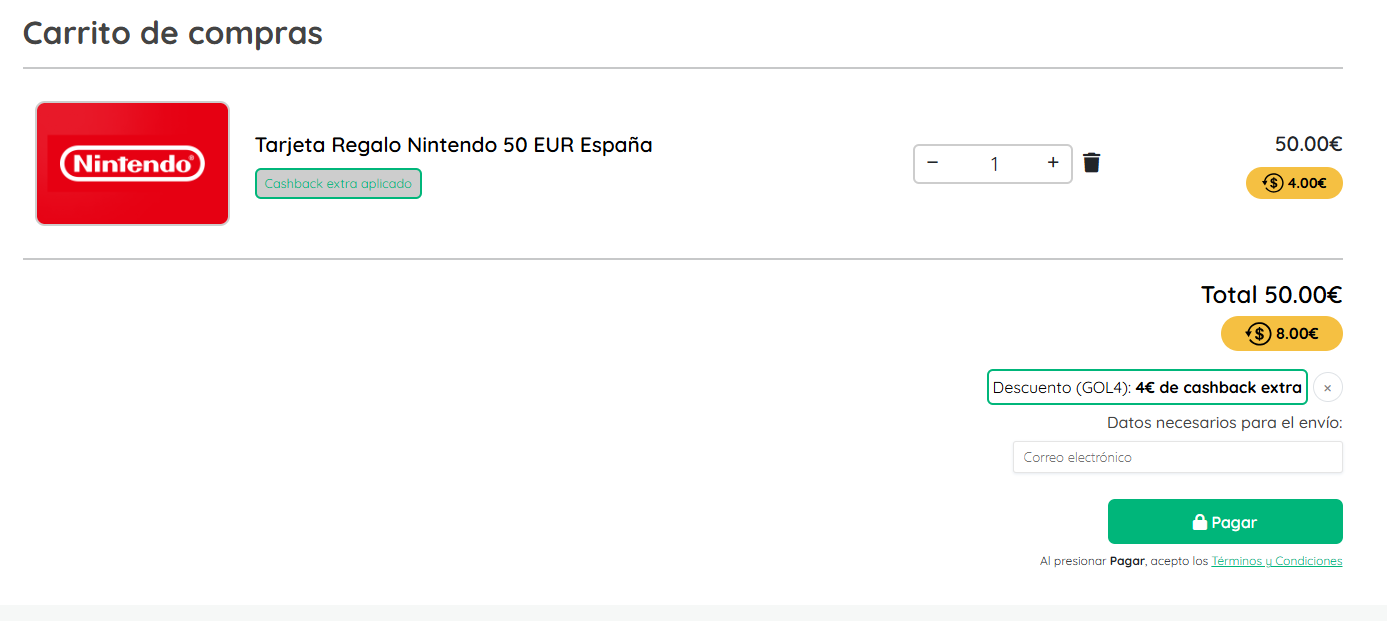Click the Nintendo gift card thumbnail
Screen dimensions: 1387x621
pos(133,163)
